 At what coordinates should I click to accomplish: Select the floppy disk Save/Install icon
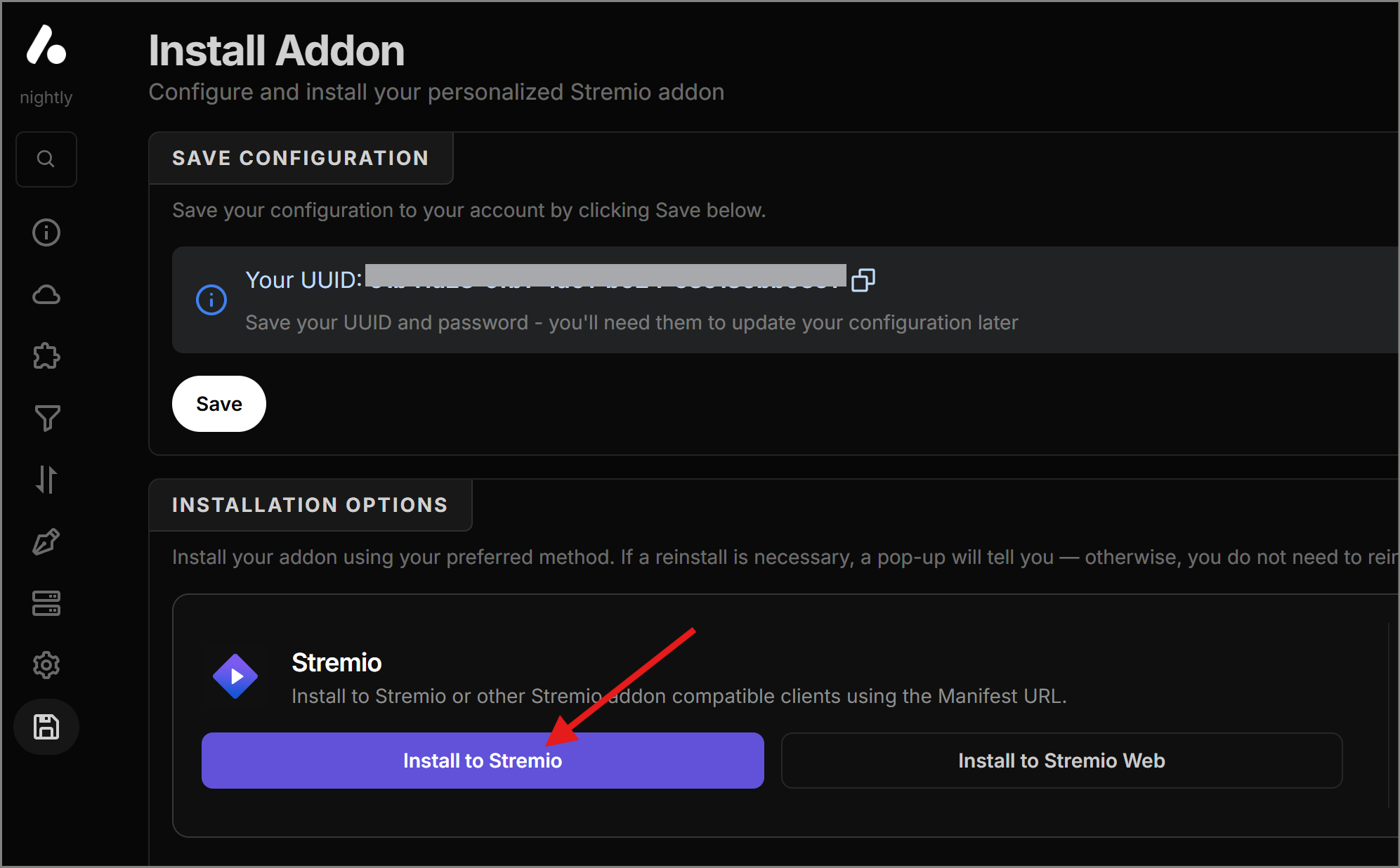[x=46, y=727]
